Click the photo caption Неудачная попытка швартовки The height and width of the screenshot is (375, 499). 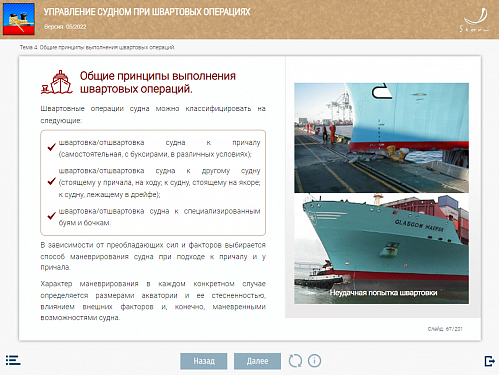pos(383,293)
